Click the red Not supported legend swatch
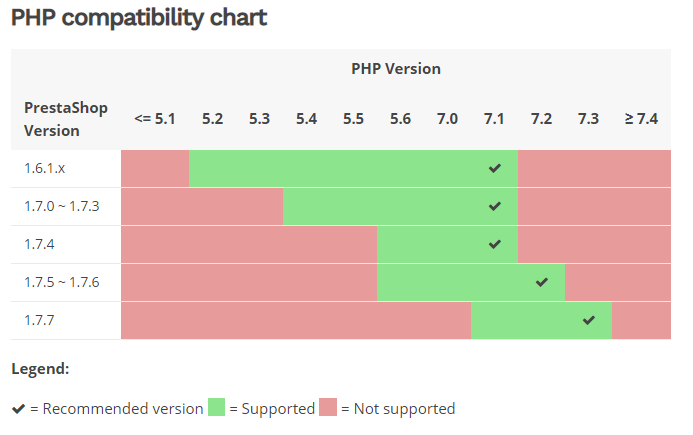 328,408
